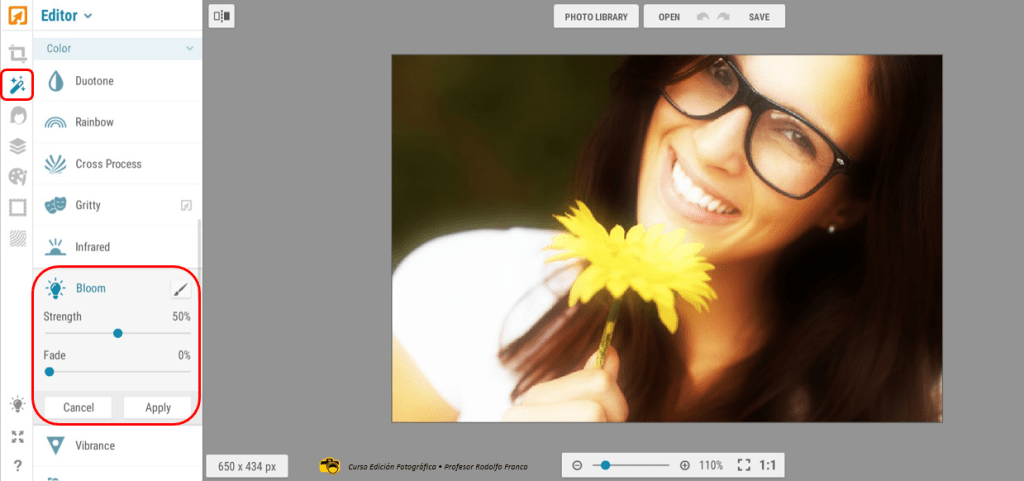Toggle the 1:1 actual size view
This screenshot has height=481, width=1024.
(768, 465)
